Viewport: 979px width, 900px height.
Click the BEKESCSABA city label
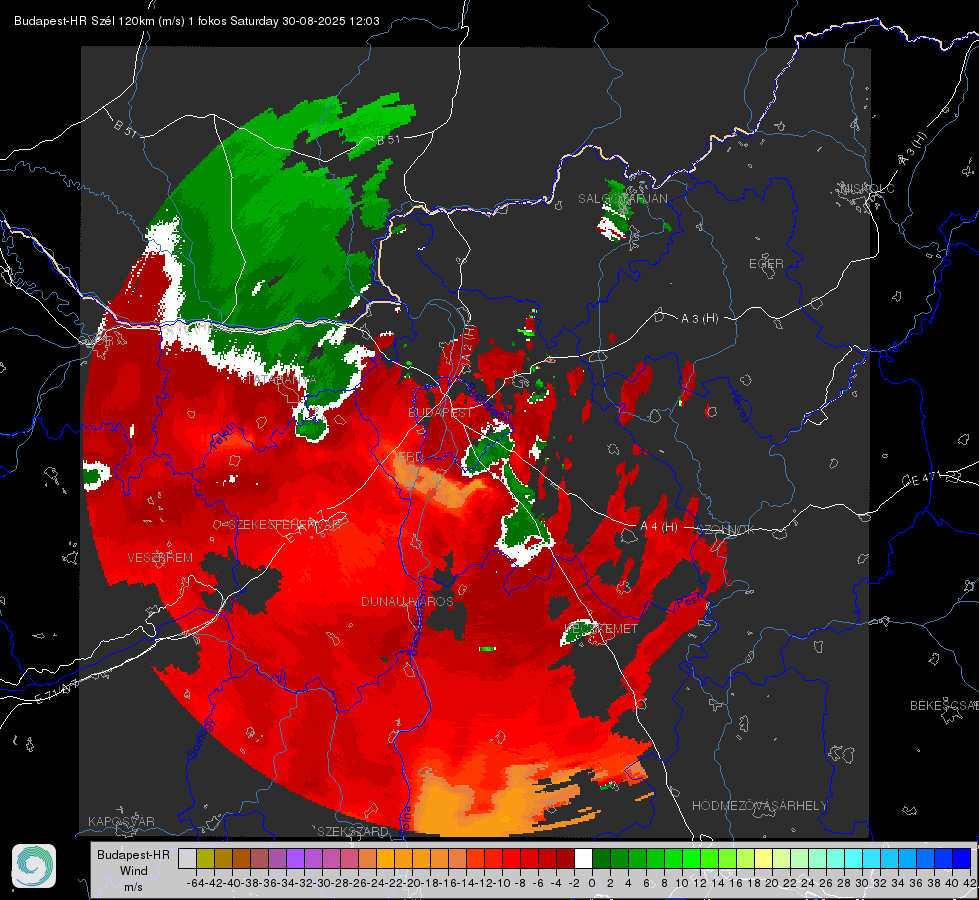[x=944, y=706]
